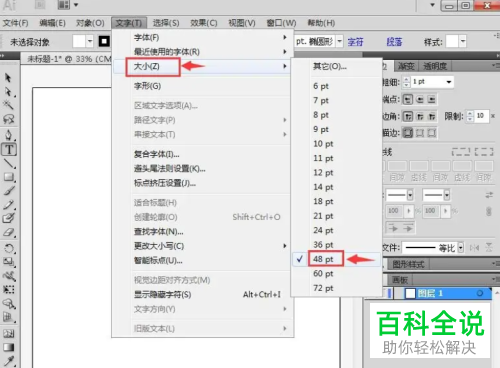This screenshot has height=368, width=500.
Task: Select the Rotate tool
Action: [9, 249]
